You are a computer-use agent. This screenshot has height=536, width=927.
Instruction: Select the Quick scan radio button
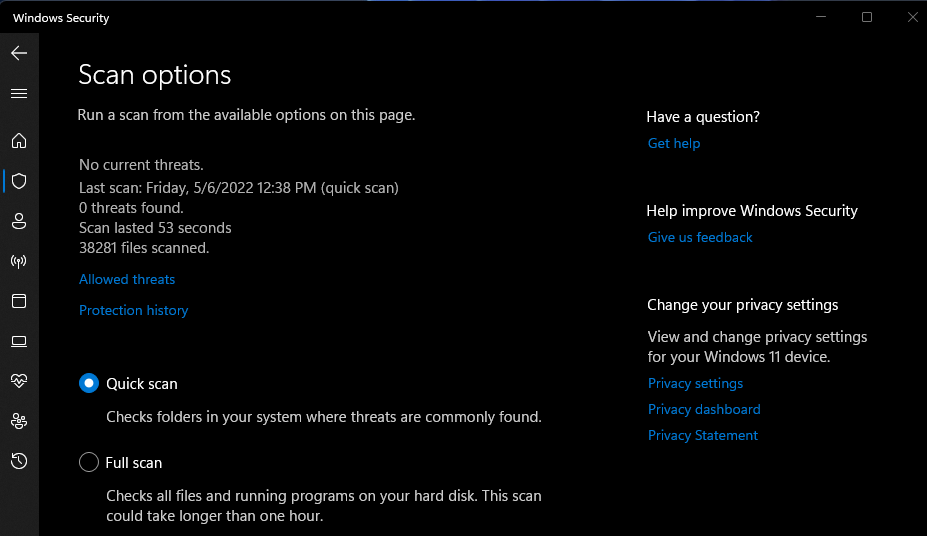tap(89, 383)
